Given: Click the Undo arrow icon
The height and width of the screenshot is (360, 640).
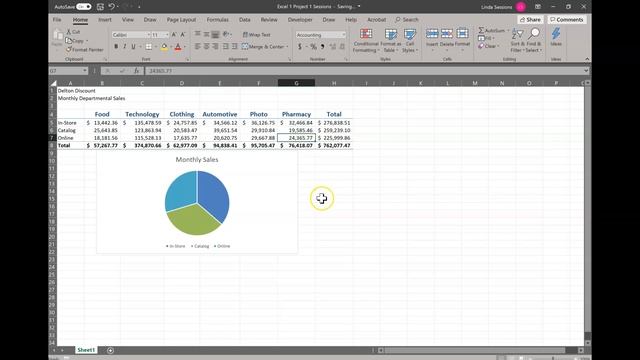Looking at the screenshot, I should pos(111,7).
